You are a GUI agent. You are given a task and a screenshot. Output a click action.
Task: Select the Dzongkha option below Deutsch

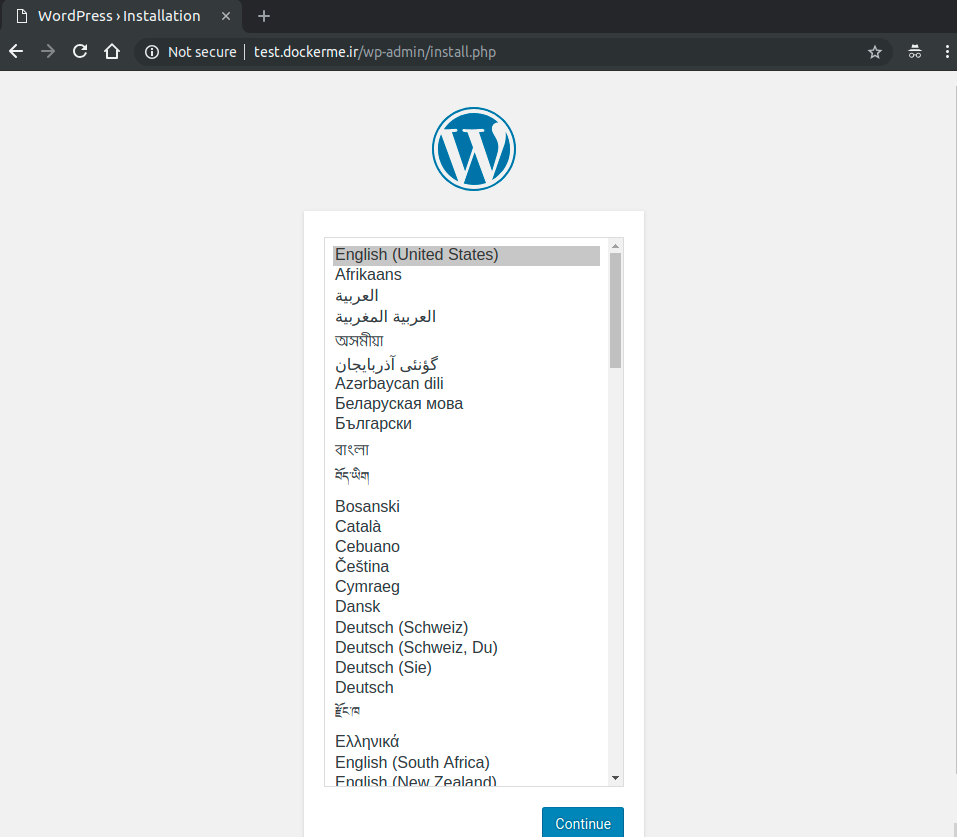466,711
